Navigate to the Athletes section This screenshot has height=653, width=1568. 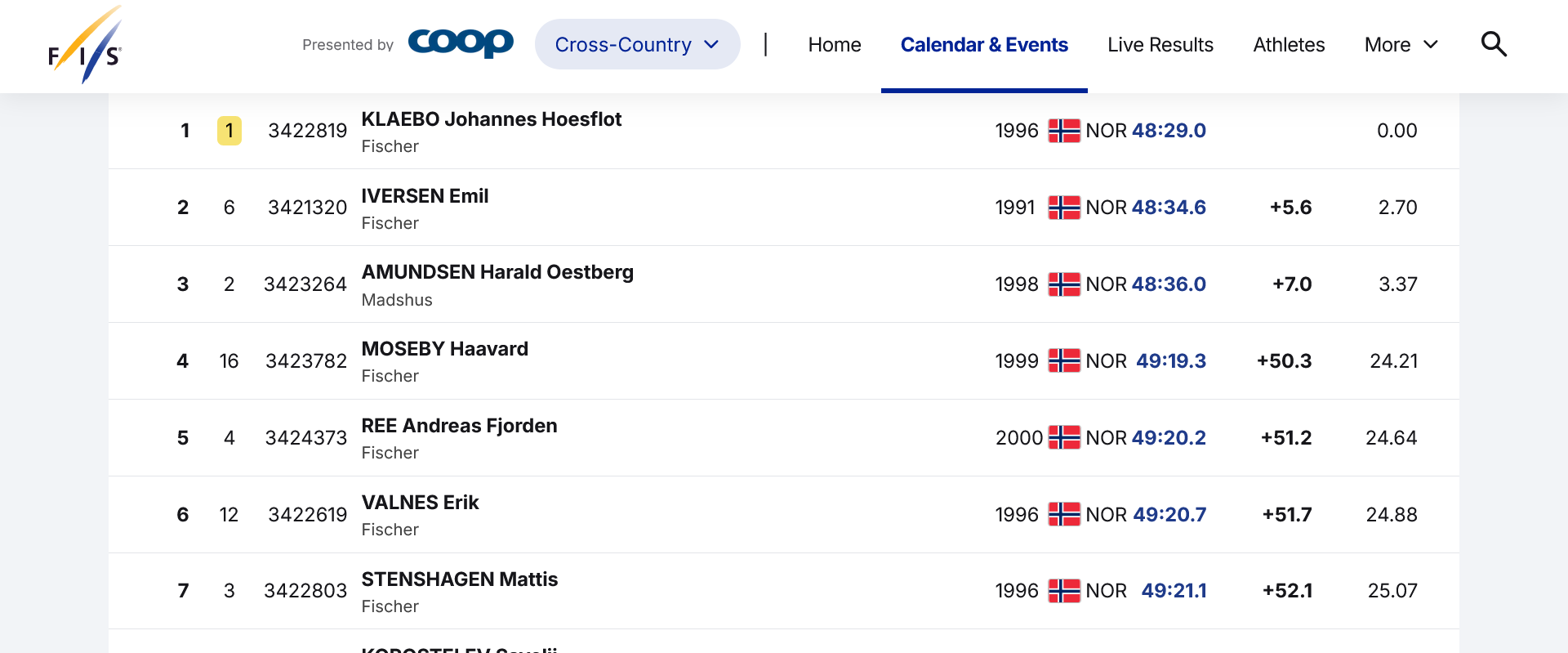[x=1289, y=45]
